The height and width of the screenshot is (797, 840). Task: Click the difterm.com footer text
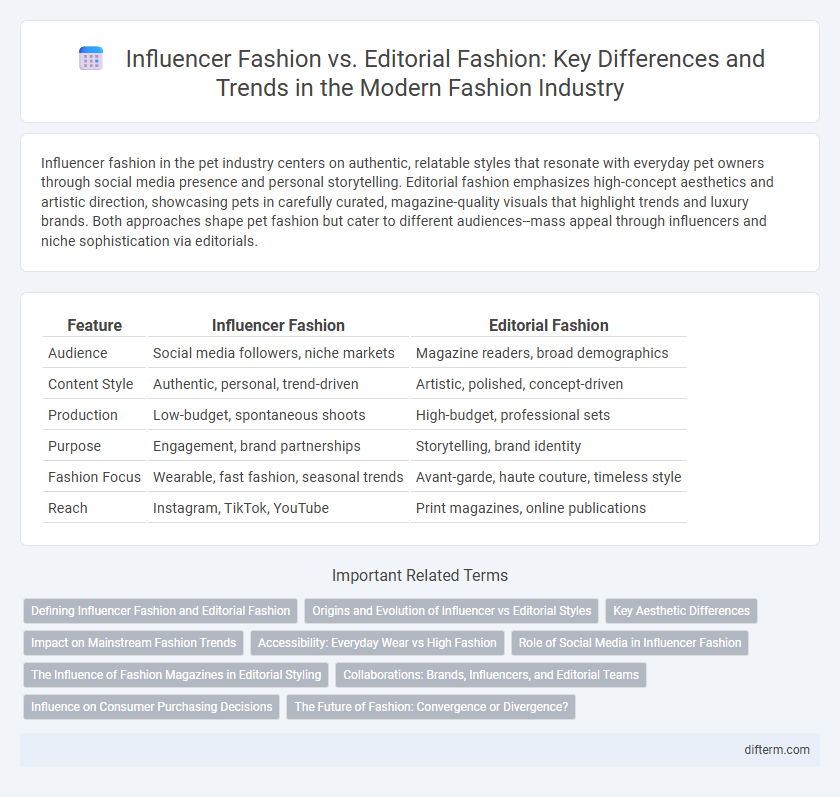tap(777, 750)
